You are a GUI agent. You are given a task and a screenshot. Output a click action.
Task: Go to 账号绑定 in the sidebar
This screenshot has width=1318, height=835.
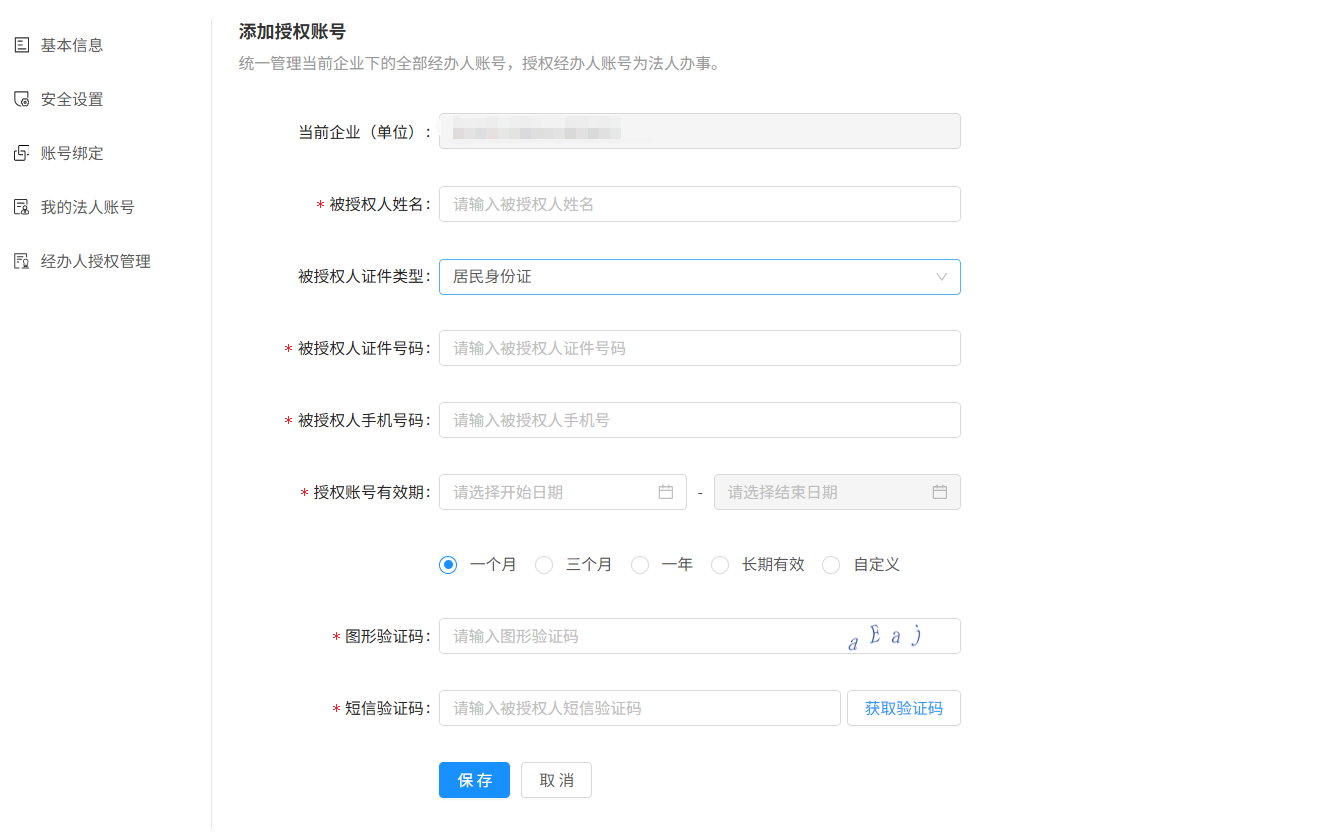click(72, 153)
